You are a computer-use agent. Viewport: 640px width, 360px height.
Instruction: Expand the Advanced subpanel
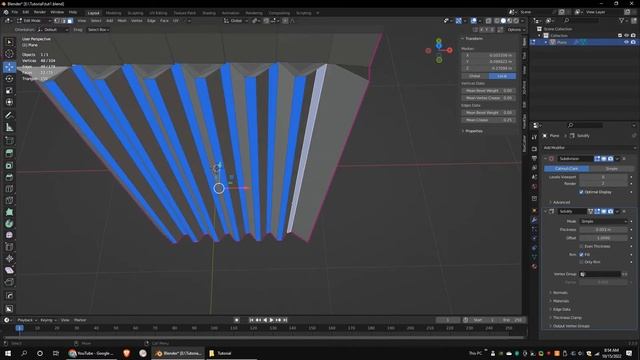(562, 202)
